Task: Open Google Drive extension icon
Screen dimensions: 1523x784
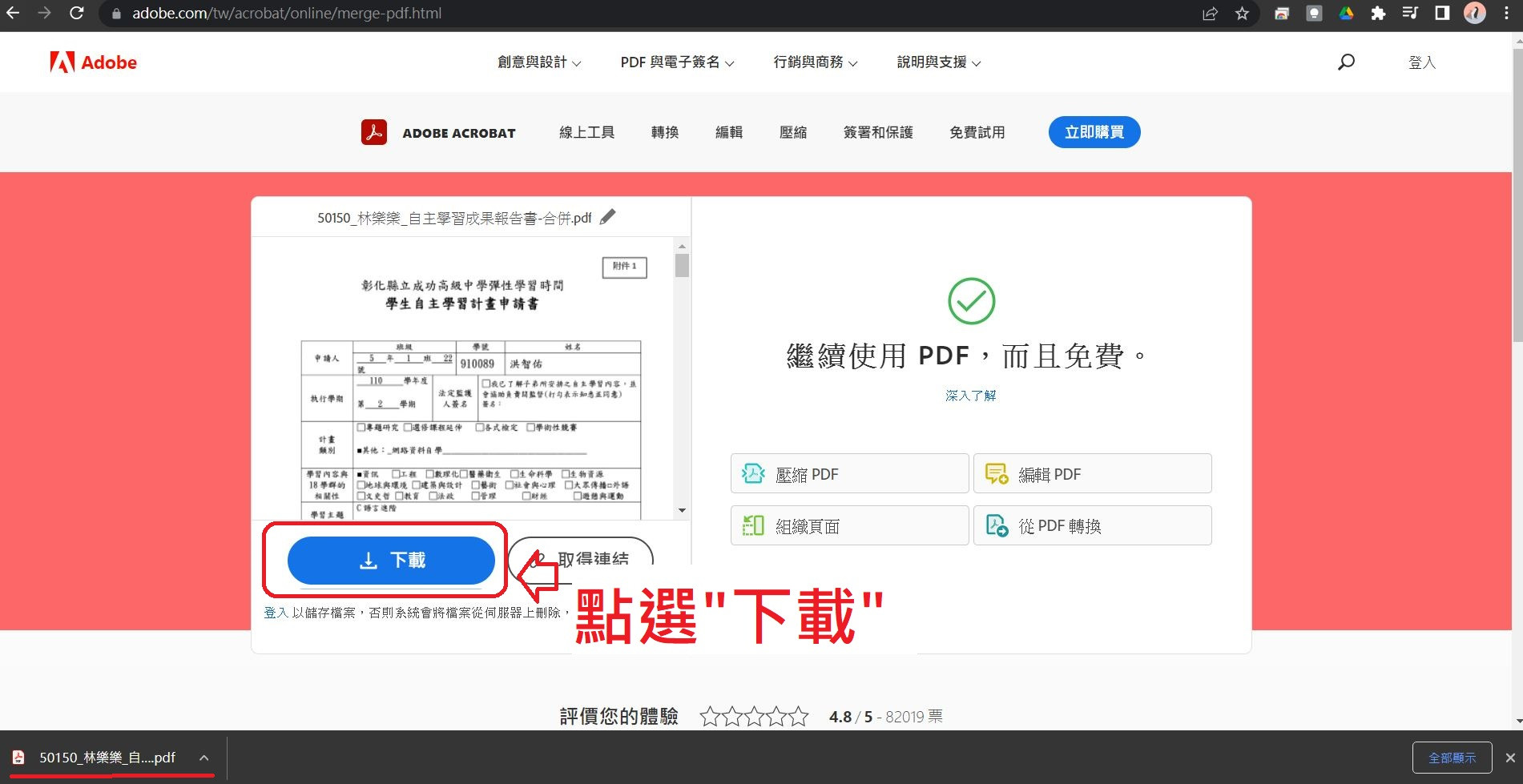Action: tap(1346, 13)
